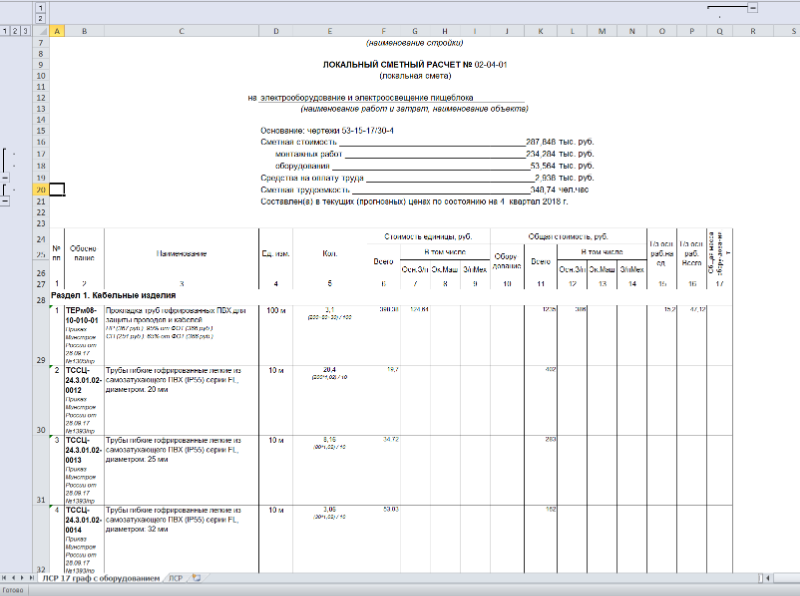
Task: Click the 'Сметная стоимость' label
Action: 298,142
